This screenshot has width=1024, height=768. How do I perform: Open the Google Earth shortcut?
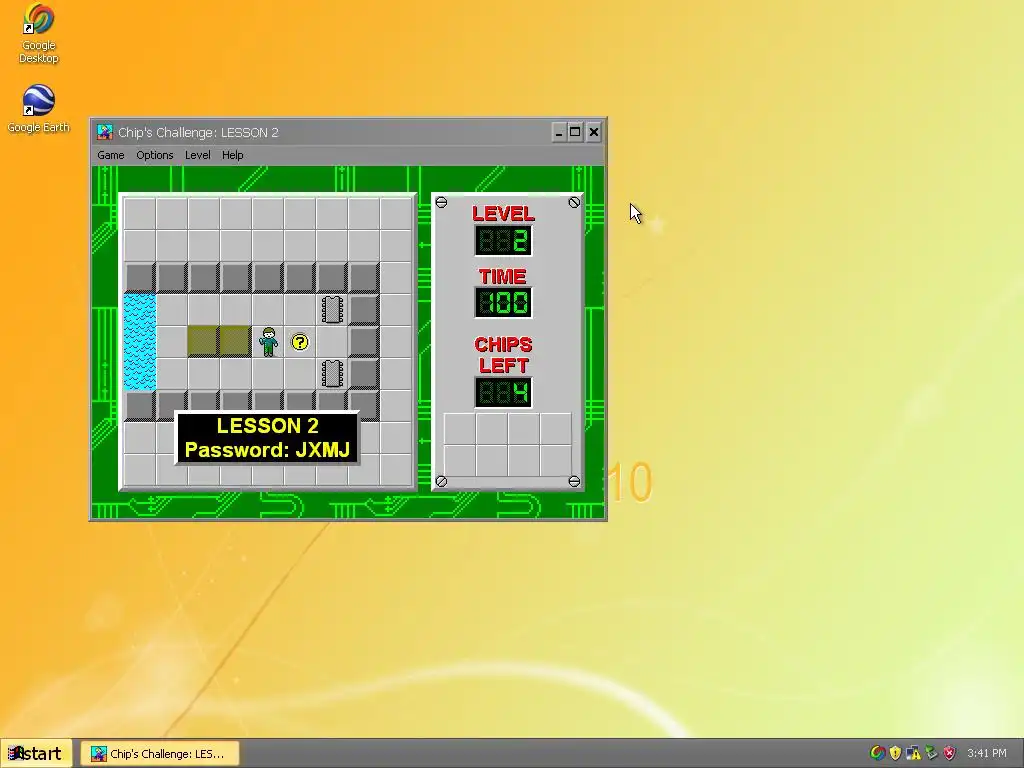click(x=39, y=109)
